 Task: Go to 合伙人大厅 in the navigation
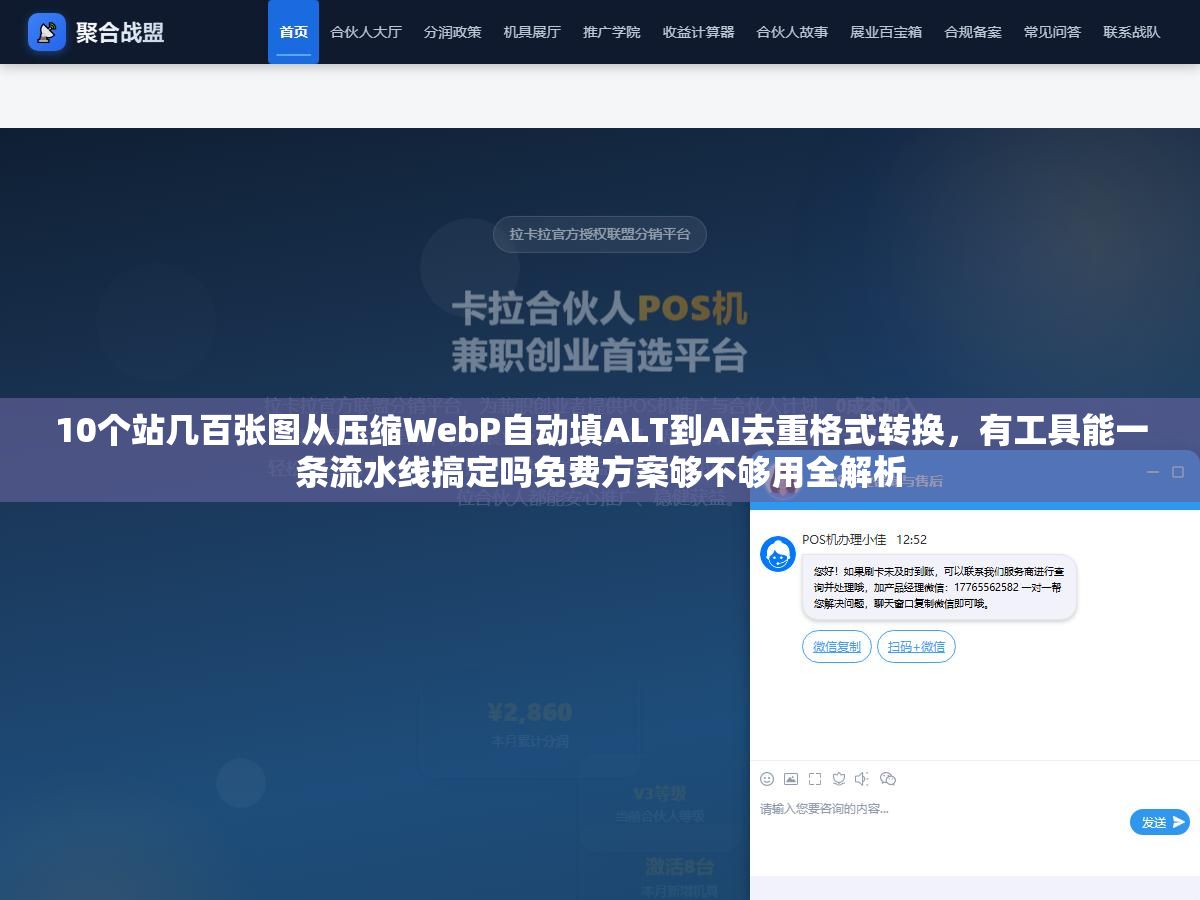click(366, 32)
